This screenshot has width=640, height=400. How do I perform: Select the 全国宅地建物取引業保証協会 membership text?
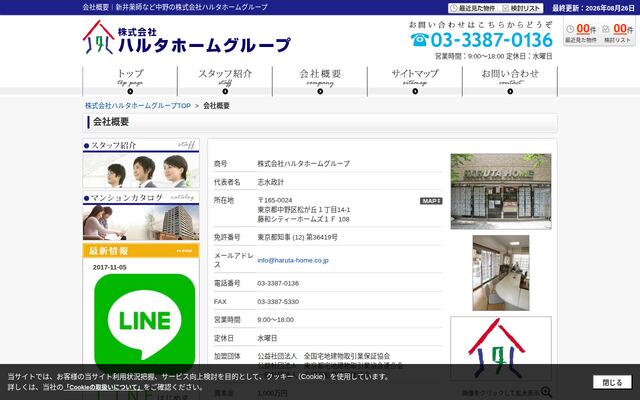[x=347, y=356]
